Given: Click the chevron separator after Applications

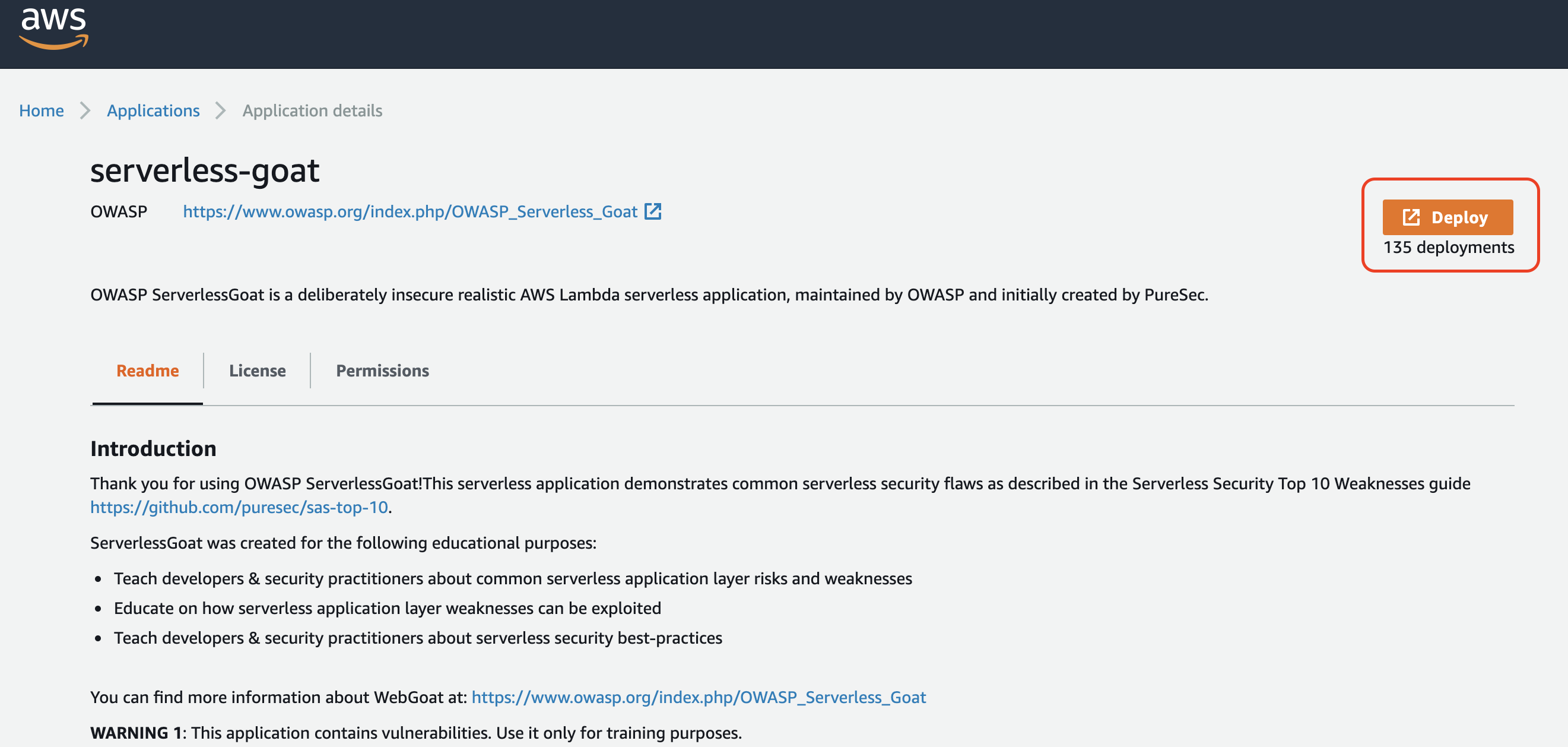Looking at the screenshot, I should [220, 111].
